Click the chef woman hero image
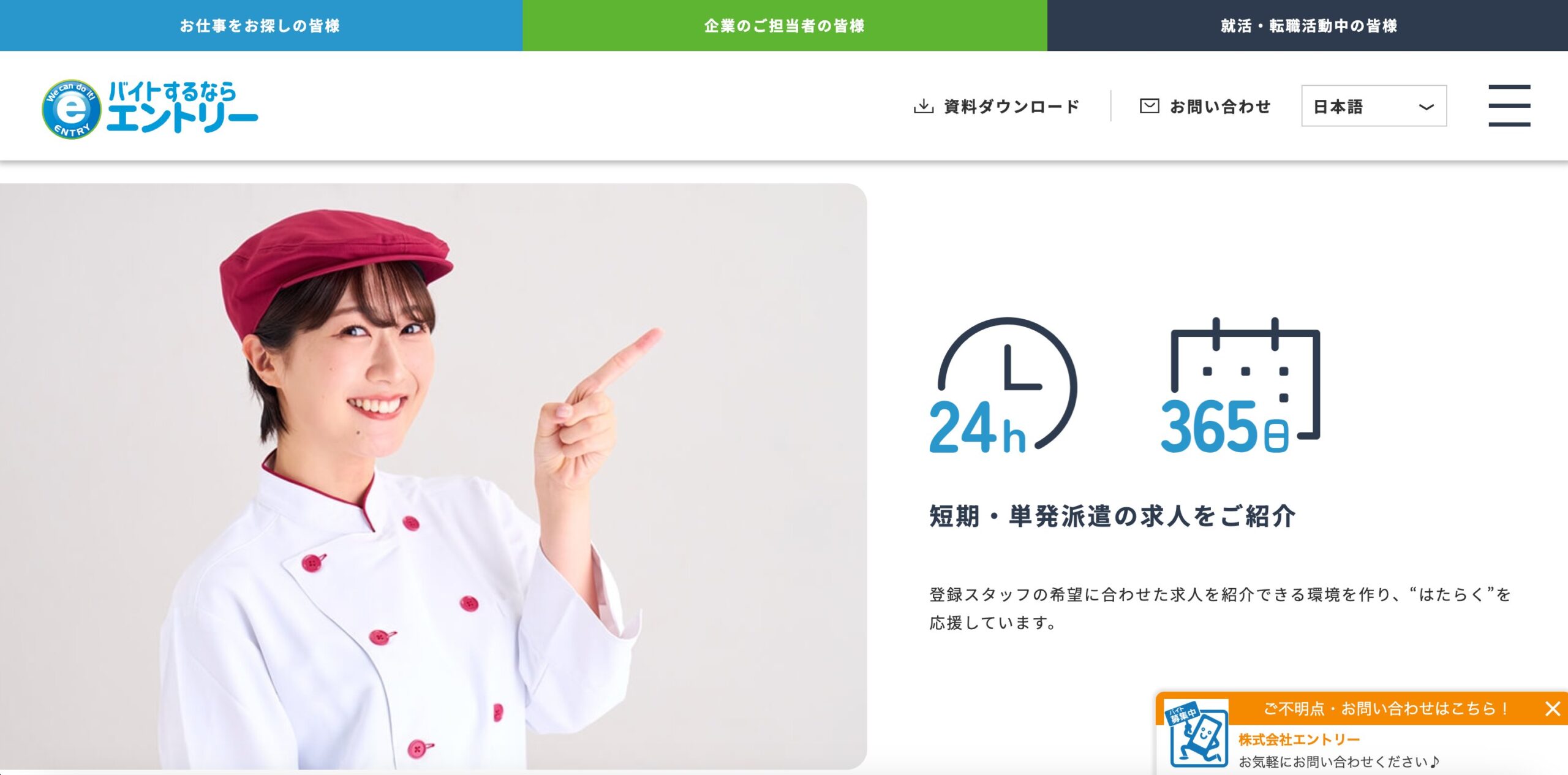This screenshot has width=1568, height=775. (433, 476)
